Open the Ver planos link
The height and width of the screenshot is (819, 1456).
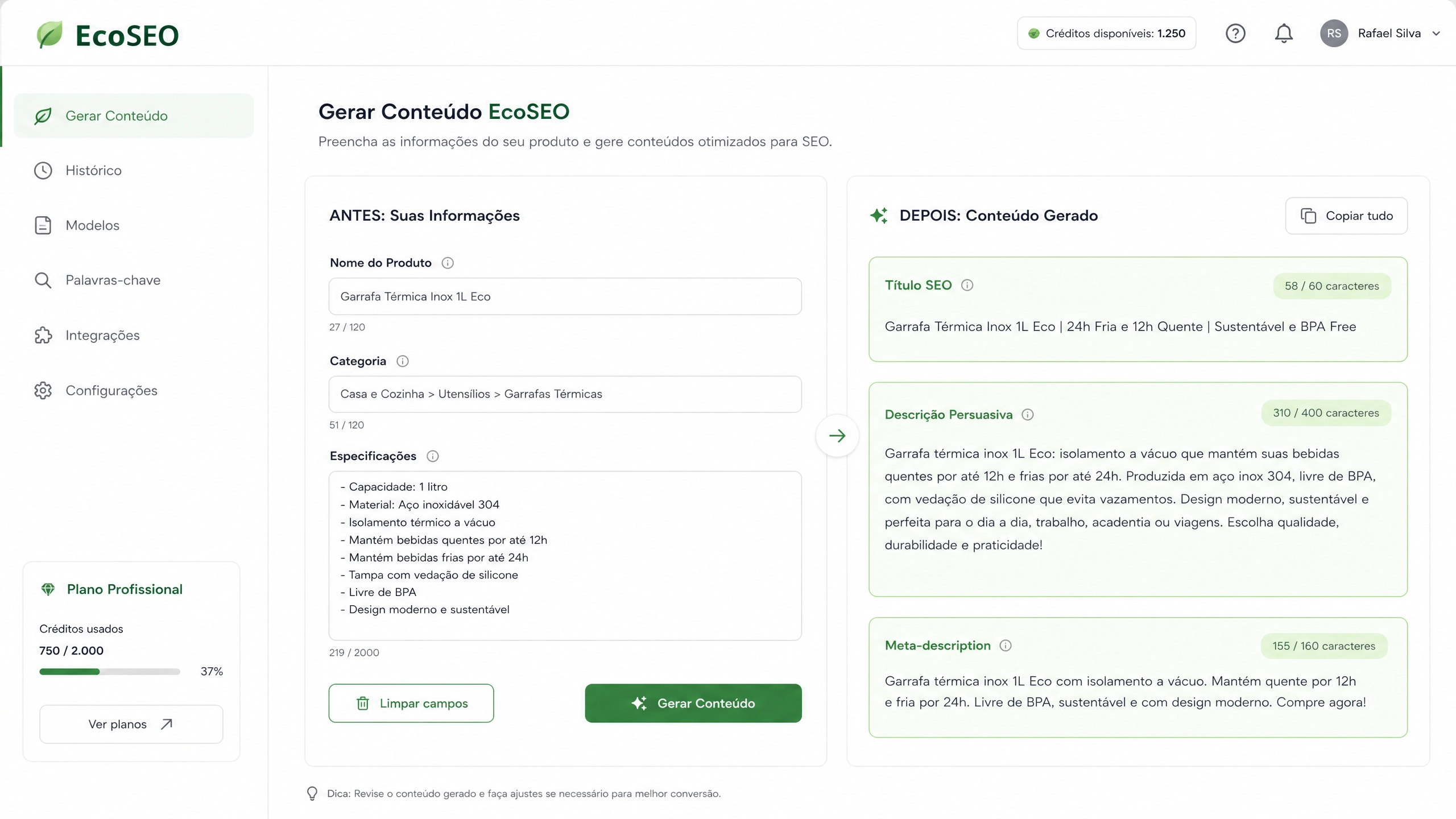(x=131, y=724)
